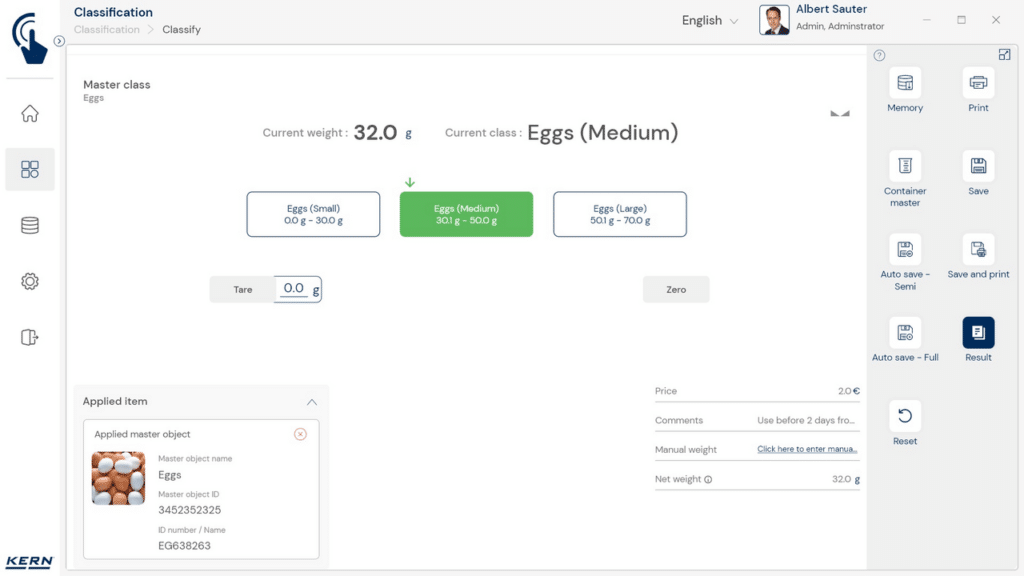Save the current weighing result
Screen dimensions: 1024x576
(978, 166)
